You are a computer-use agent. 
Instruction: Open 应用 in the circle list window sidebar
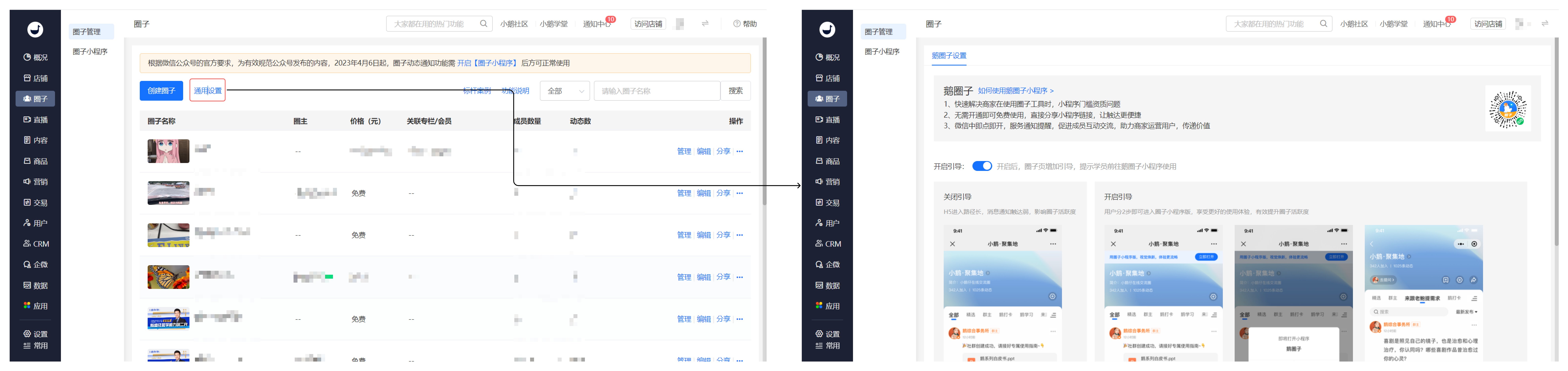point(35,306)
